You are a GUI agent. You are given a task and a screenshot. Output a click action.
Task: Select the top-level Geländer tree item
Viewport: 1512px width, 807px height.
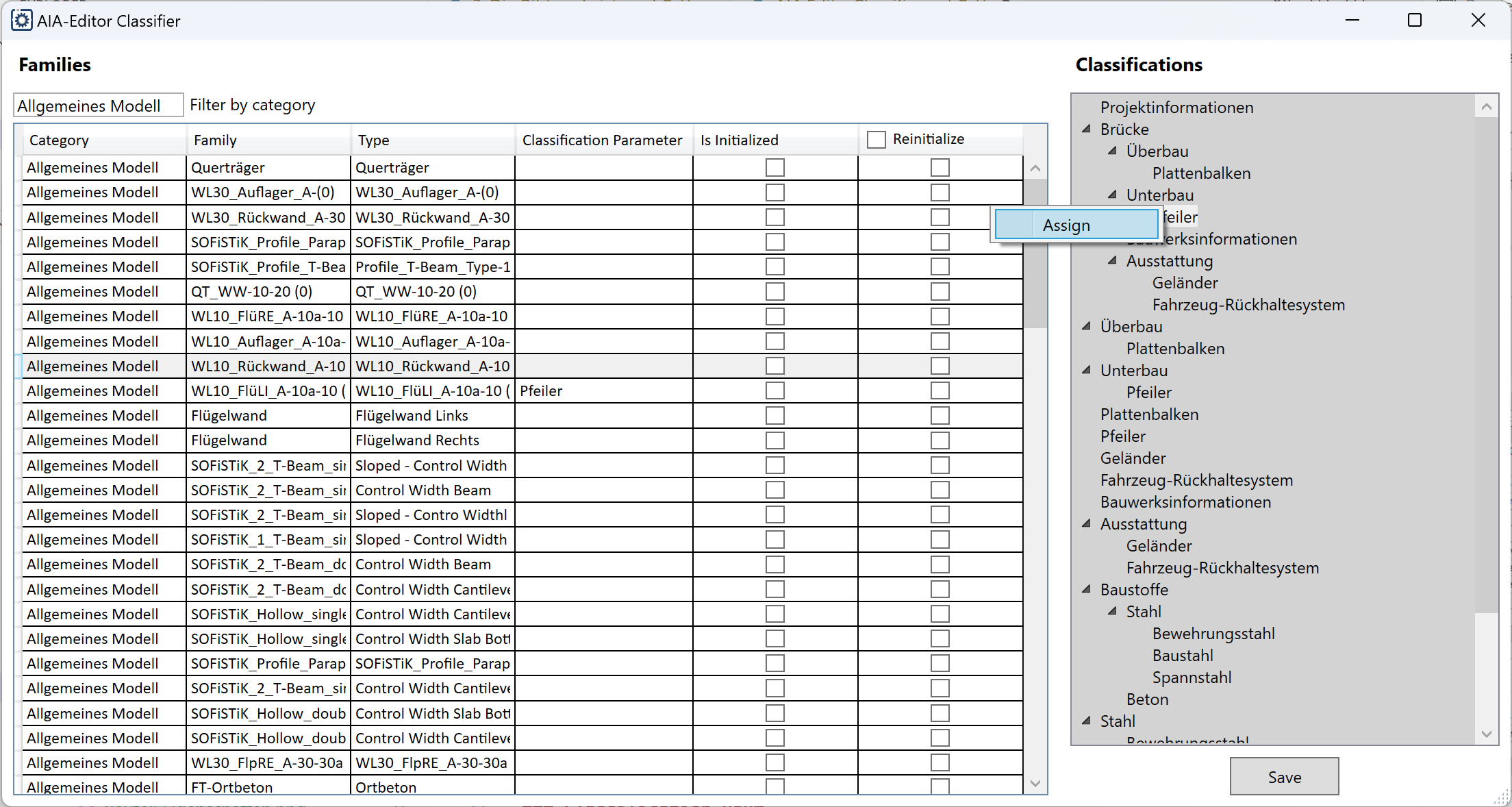[1133, 458]
